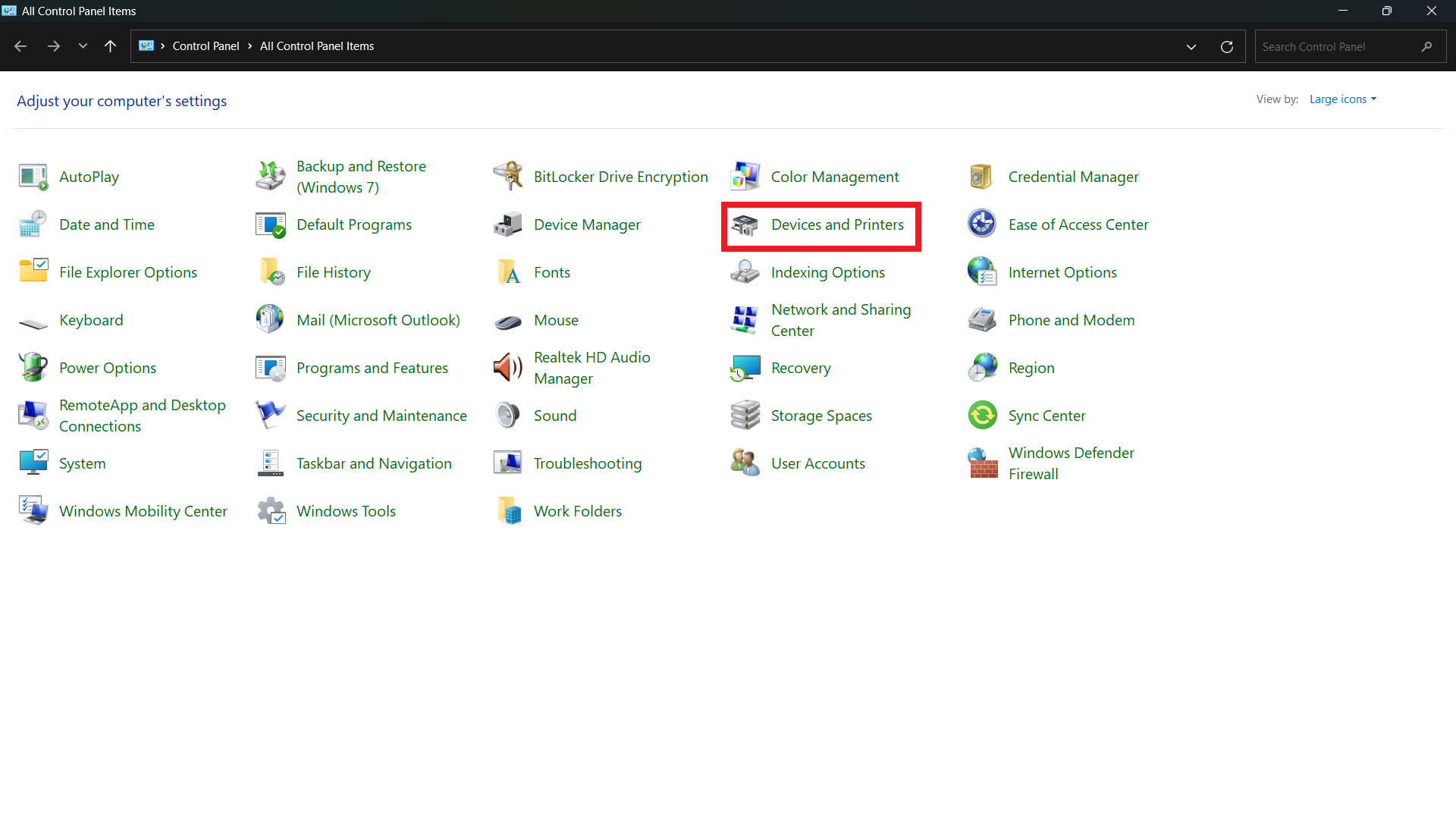This screenshot has height=819, width=1456.
Task: Go forward using the forward arrow
Action: [x=53, y=46]
